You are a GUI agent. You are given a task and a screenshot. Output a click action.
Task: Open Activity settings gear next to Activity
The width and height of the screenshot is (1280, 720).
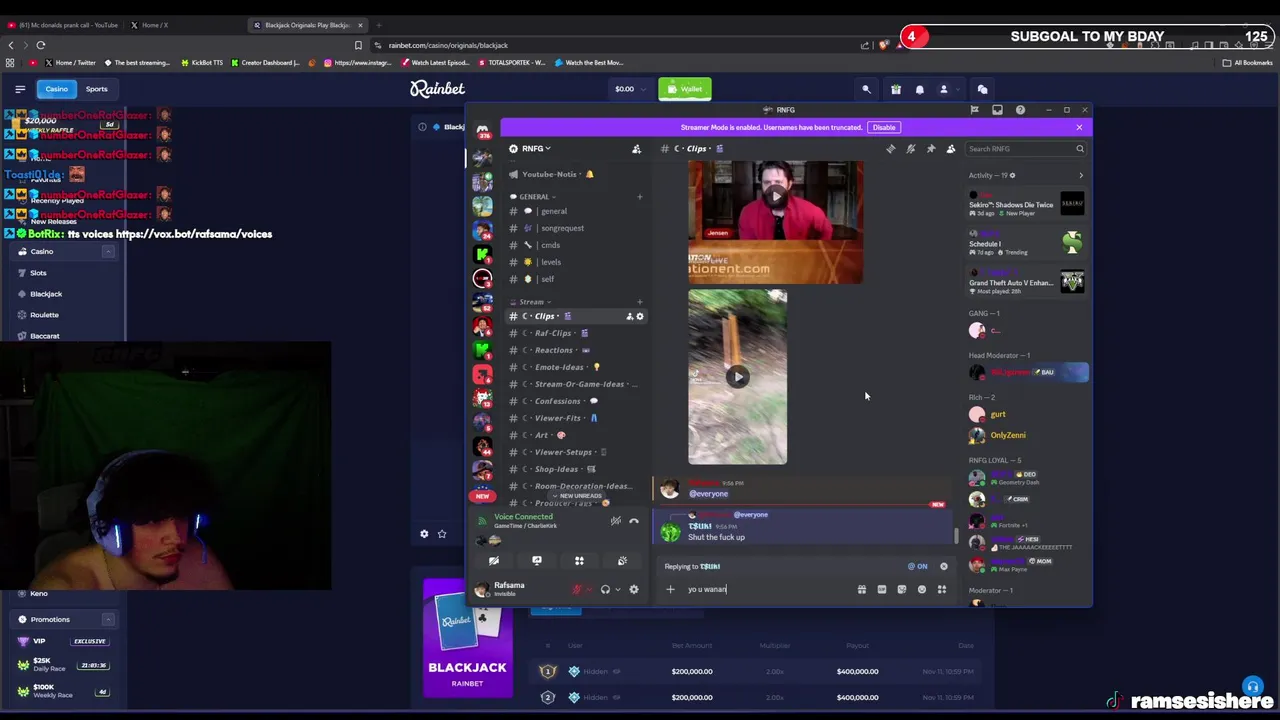tap(1012, 176)
